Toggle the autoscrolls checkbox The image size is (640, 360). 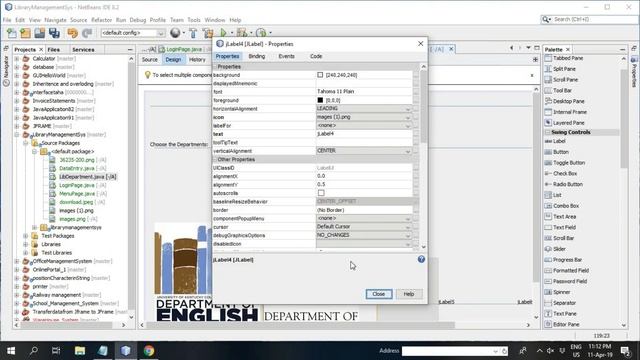(321, 193)
